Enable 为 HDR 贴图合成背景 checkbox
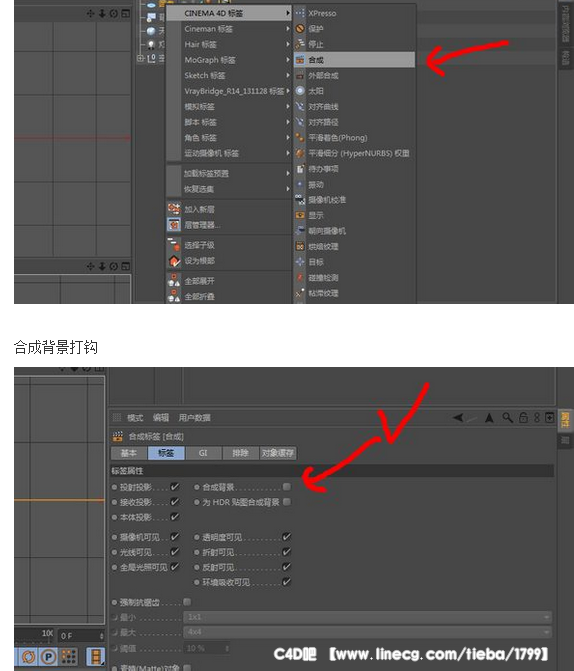The width and height of the screenshot is (574, 671). point(287,502)
